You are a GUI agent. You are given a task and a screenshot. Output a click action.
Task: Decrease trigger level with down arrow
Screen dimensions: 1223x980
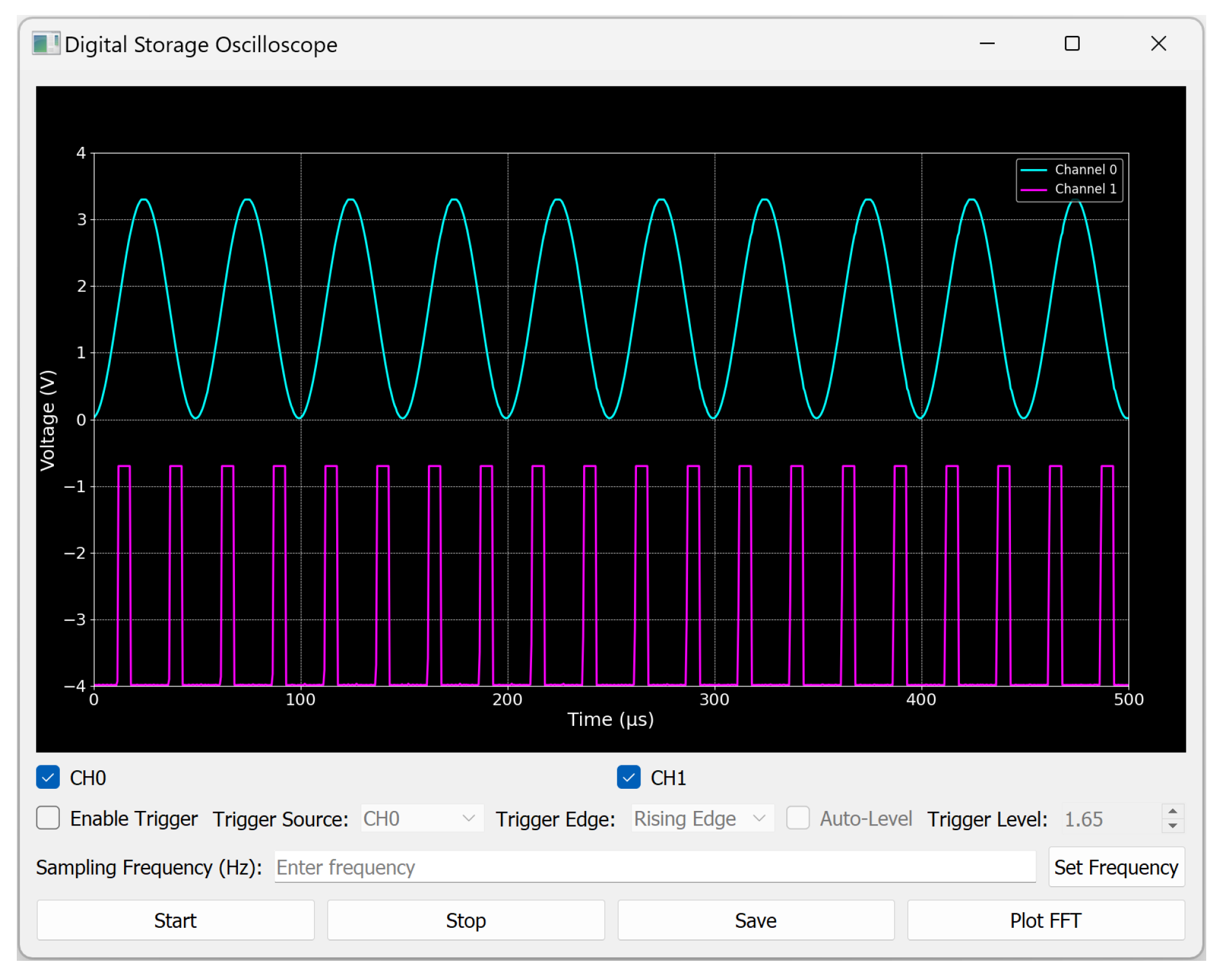coord(1173,826)
